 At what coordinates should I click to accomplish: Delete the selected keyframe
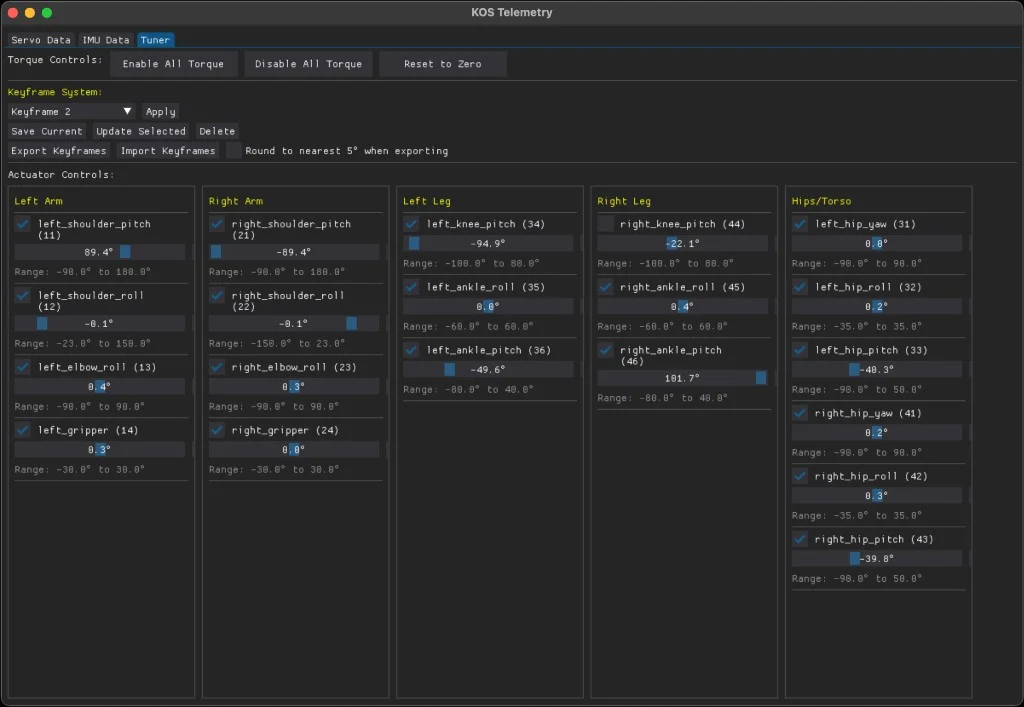[x=217, y=131]
